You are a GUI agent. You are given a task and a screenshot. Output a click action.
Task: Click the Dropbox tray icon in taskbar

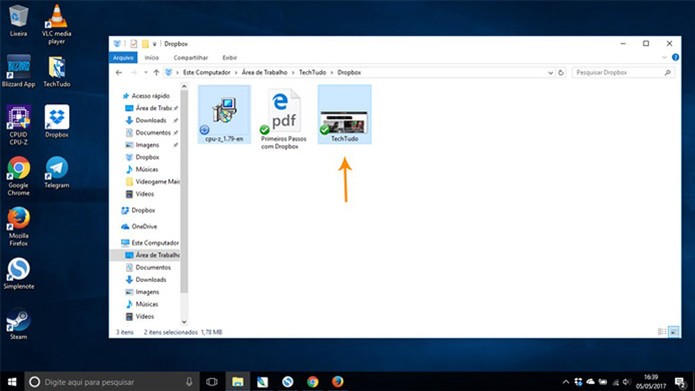[578, 382]
